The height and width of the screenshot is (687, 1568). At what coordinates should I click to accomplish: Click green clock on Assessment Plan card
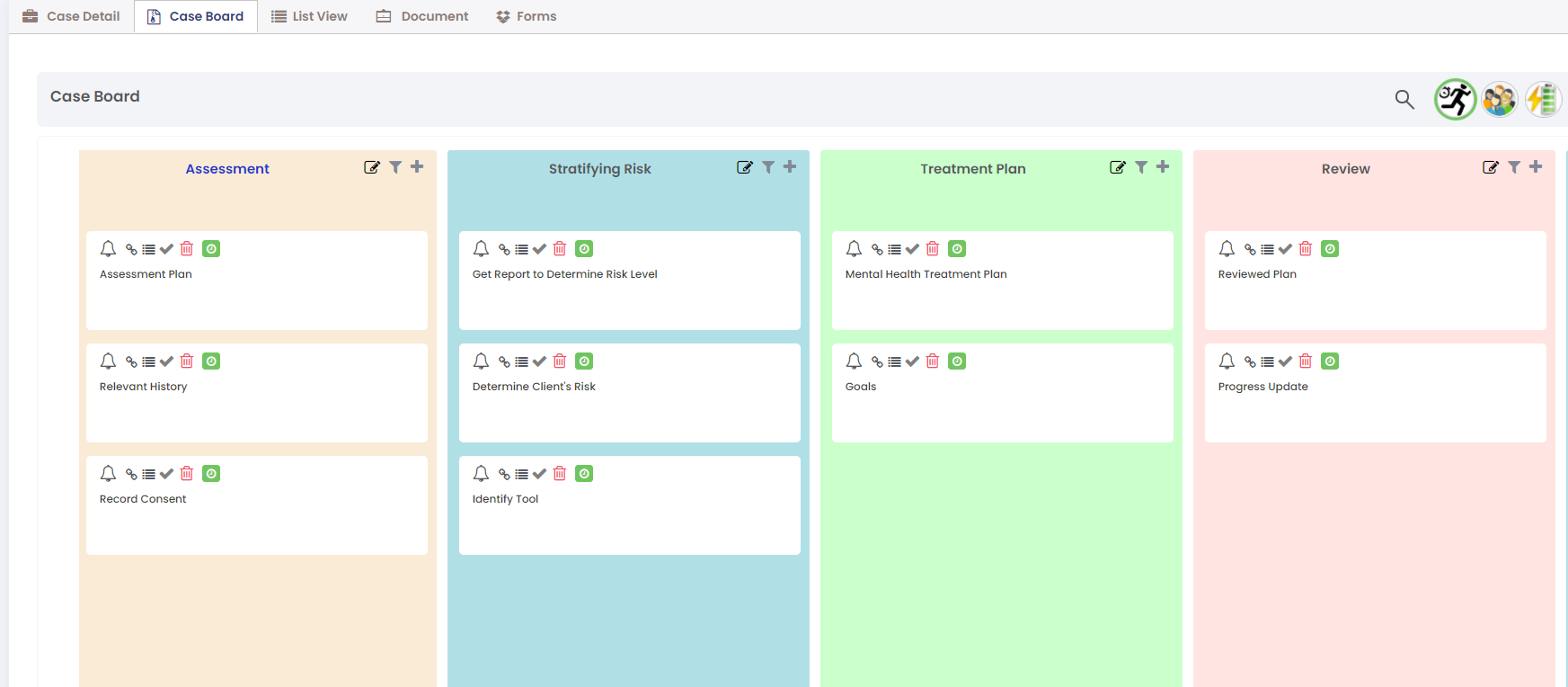[211, 249]
